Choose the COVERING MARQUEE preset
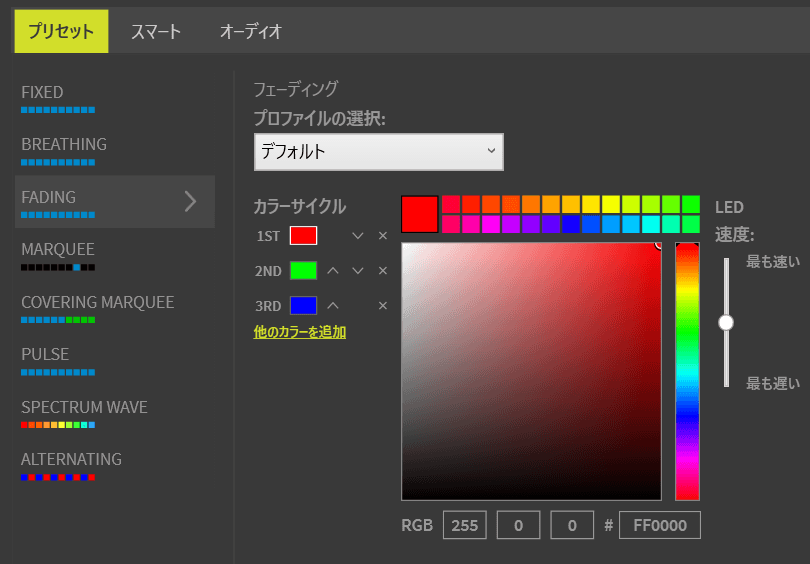810x564 pixels. tap(98, 308)
